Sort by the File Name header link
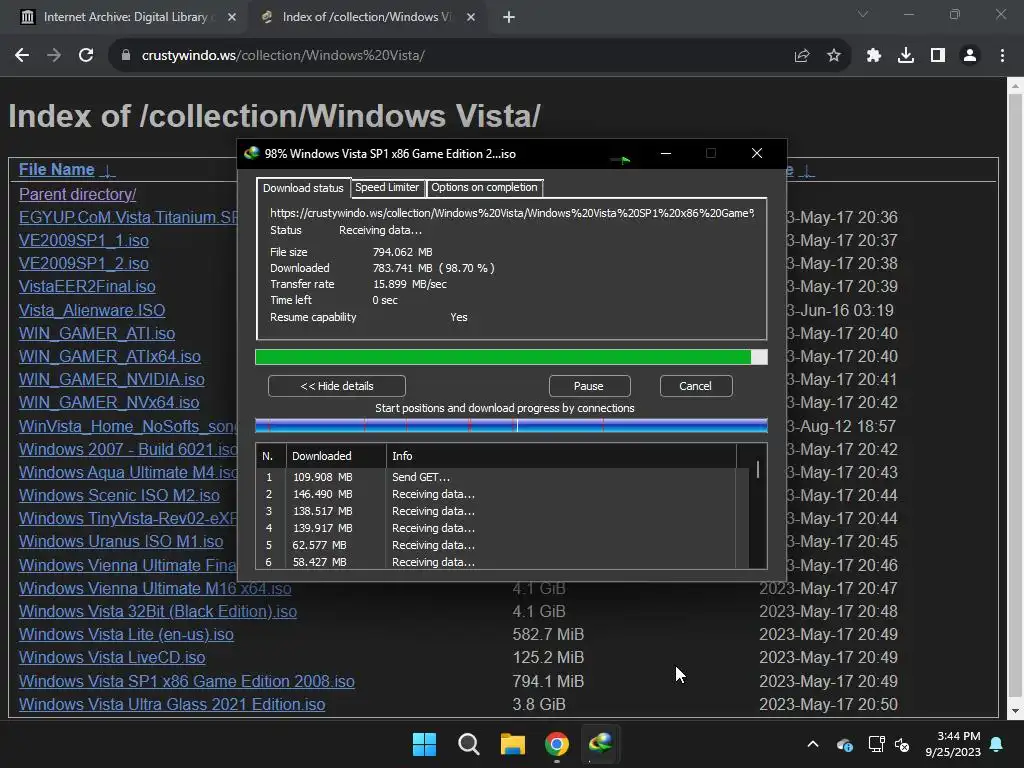The image size is (1024, 768). point(57,170)
